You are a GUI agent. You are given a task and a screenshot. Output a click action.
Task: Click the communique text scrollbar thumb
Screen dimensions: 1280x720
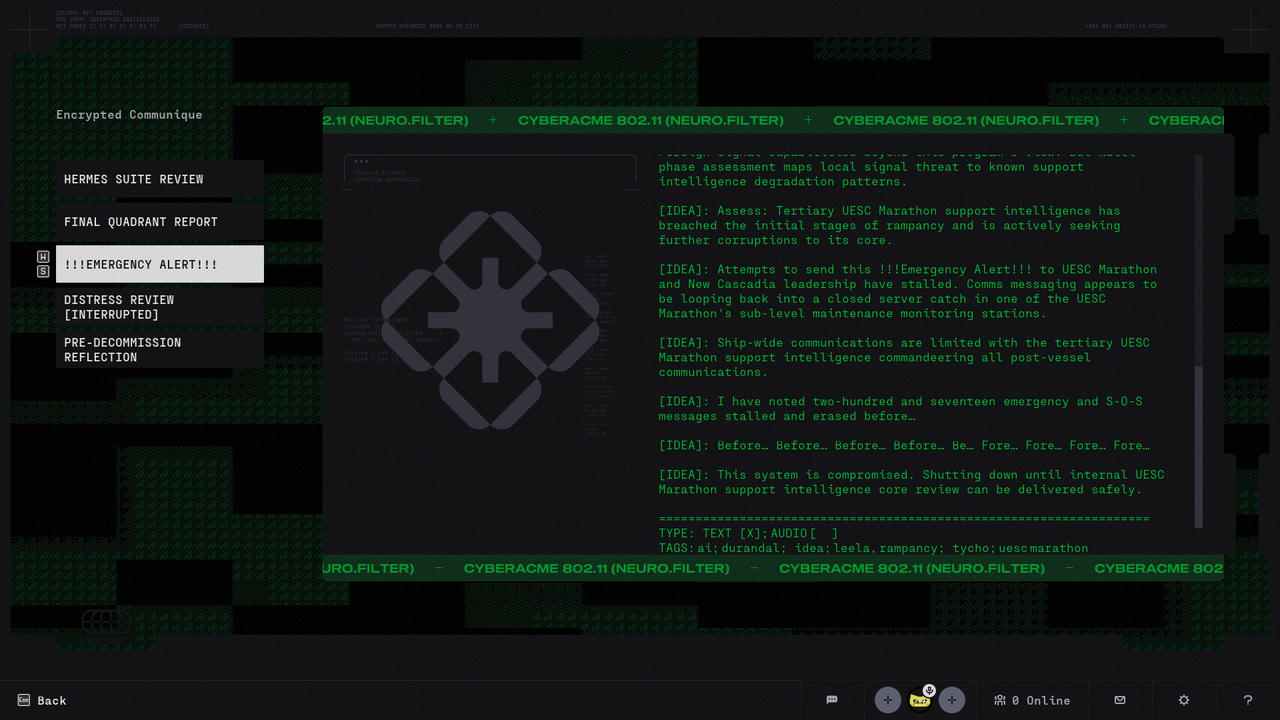tap(1199, 445)
